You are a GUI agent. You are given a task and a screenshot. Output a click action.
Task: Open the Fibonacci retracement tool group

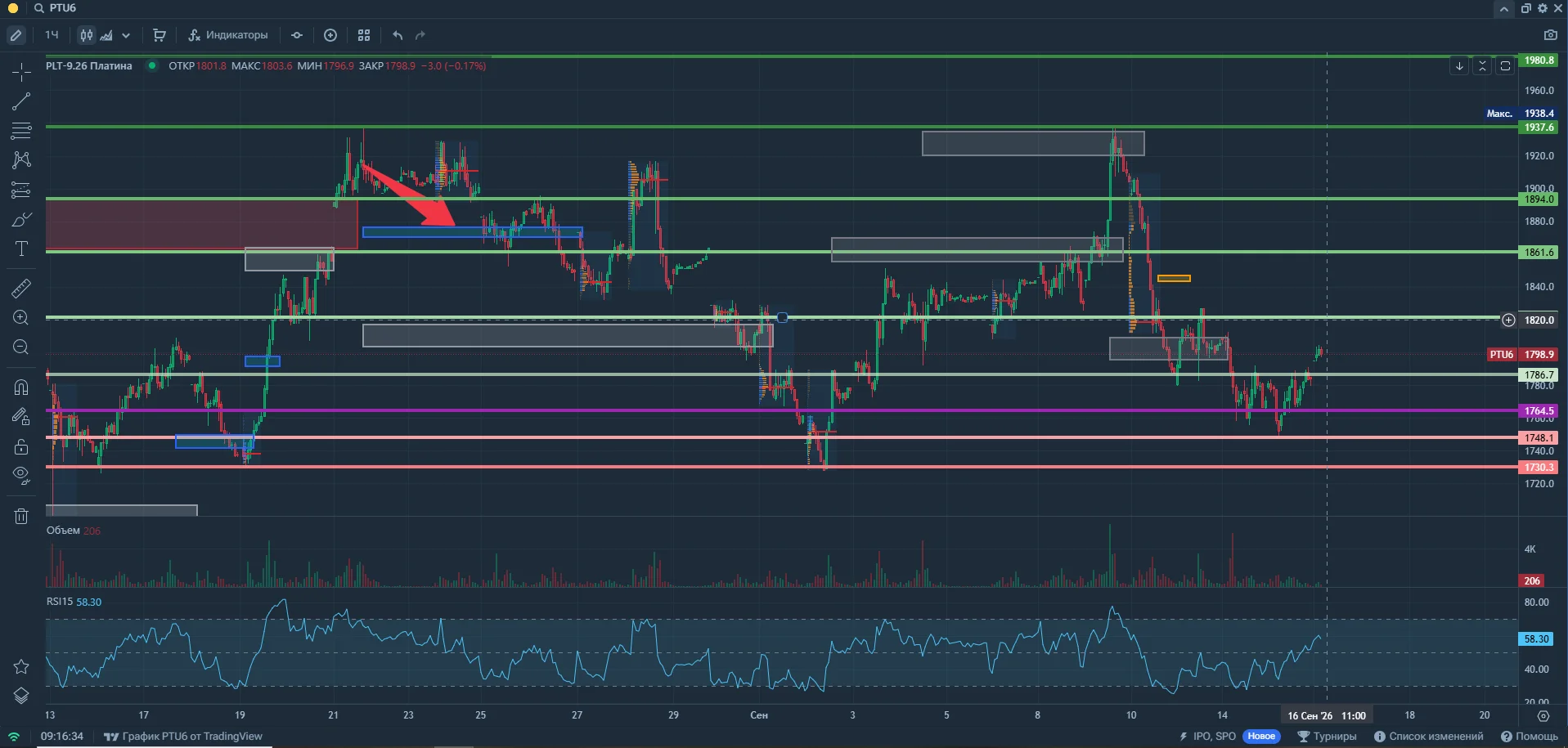(21, 130)
